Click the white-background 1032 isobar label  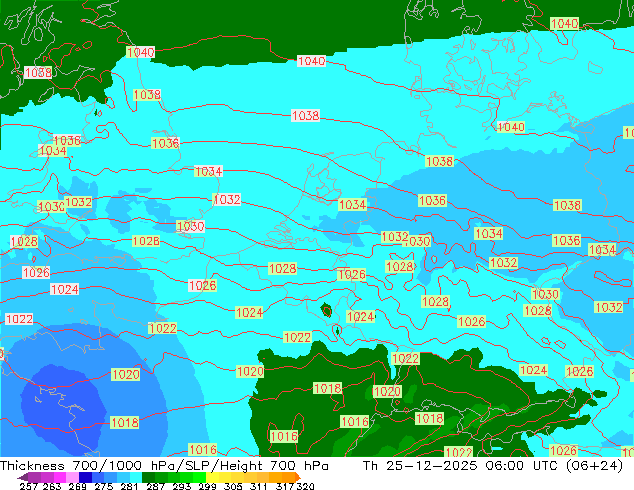[226, 199]
